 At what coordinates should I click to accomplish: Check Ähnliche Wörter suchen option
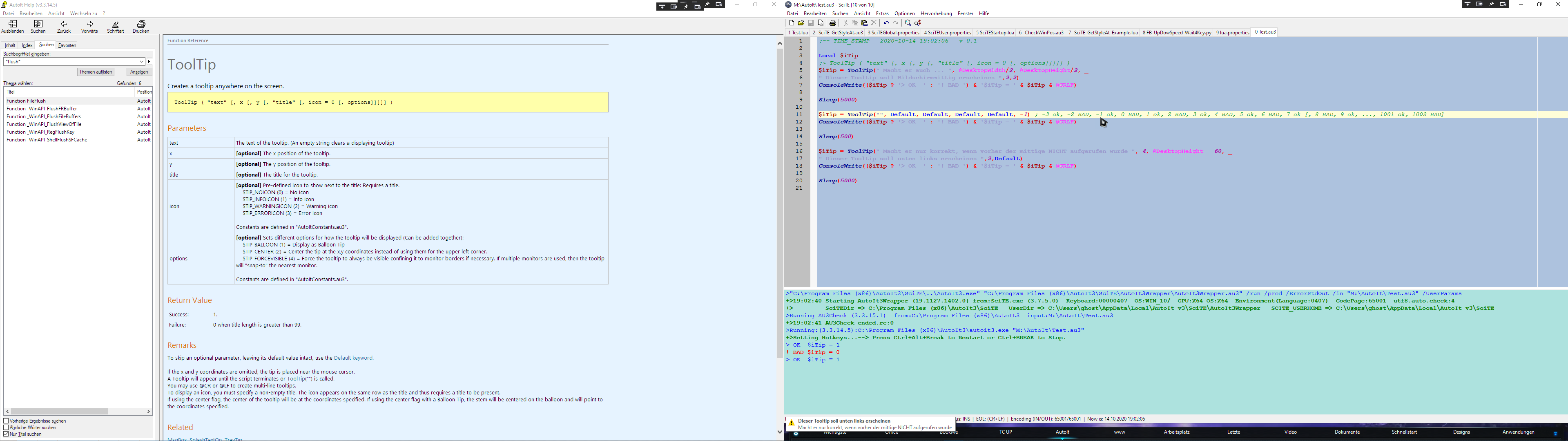coord(6,428)
